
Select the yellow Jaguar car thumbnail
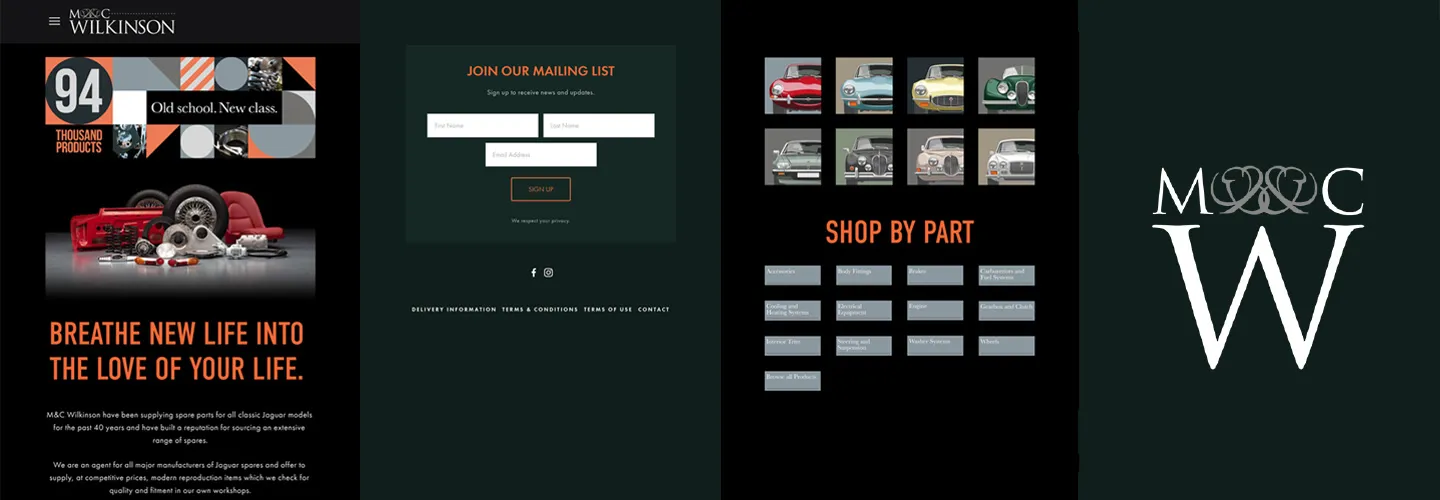pyautogui.click(x=935, y=85)
